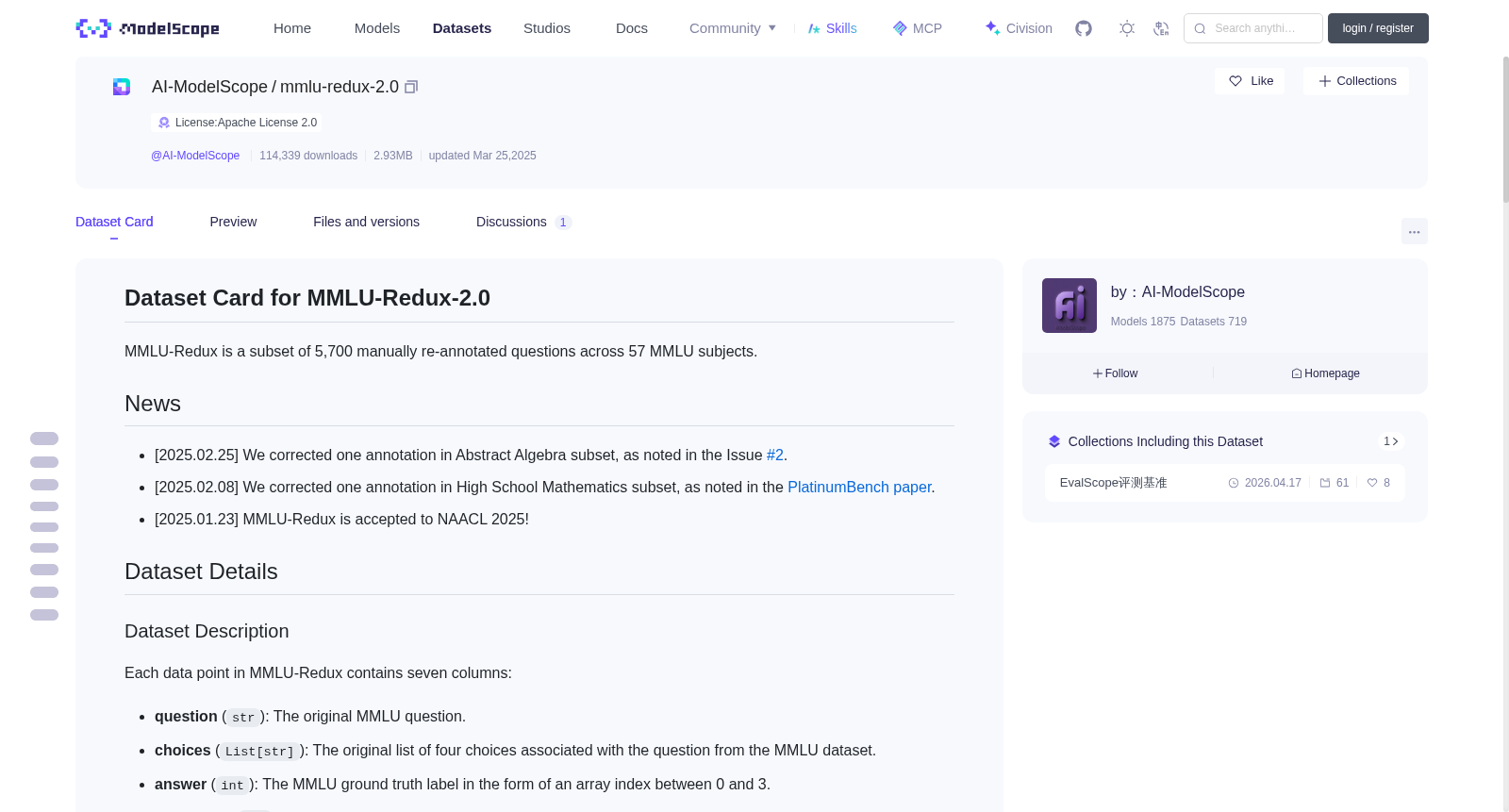Open the Models section
The width and height of the screenshot is (1509, 812).
[377, 28]
